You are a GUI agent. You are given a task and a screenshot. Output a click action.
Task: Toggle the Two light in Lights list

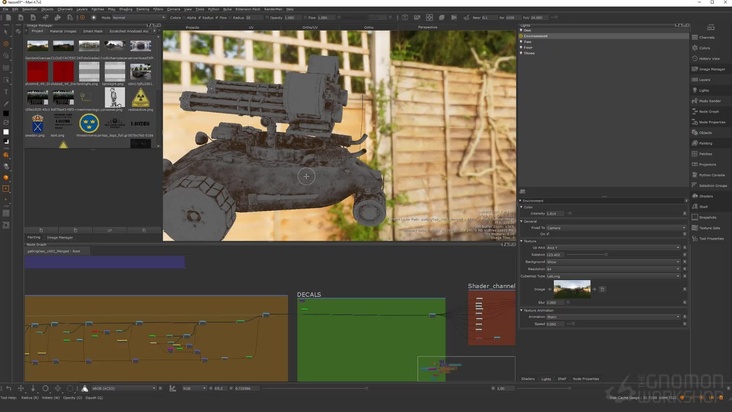point(521,42)
